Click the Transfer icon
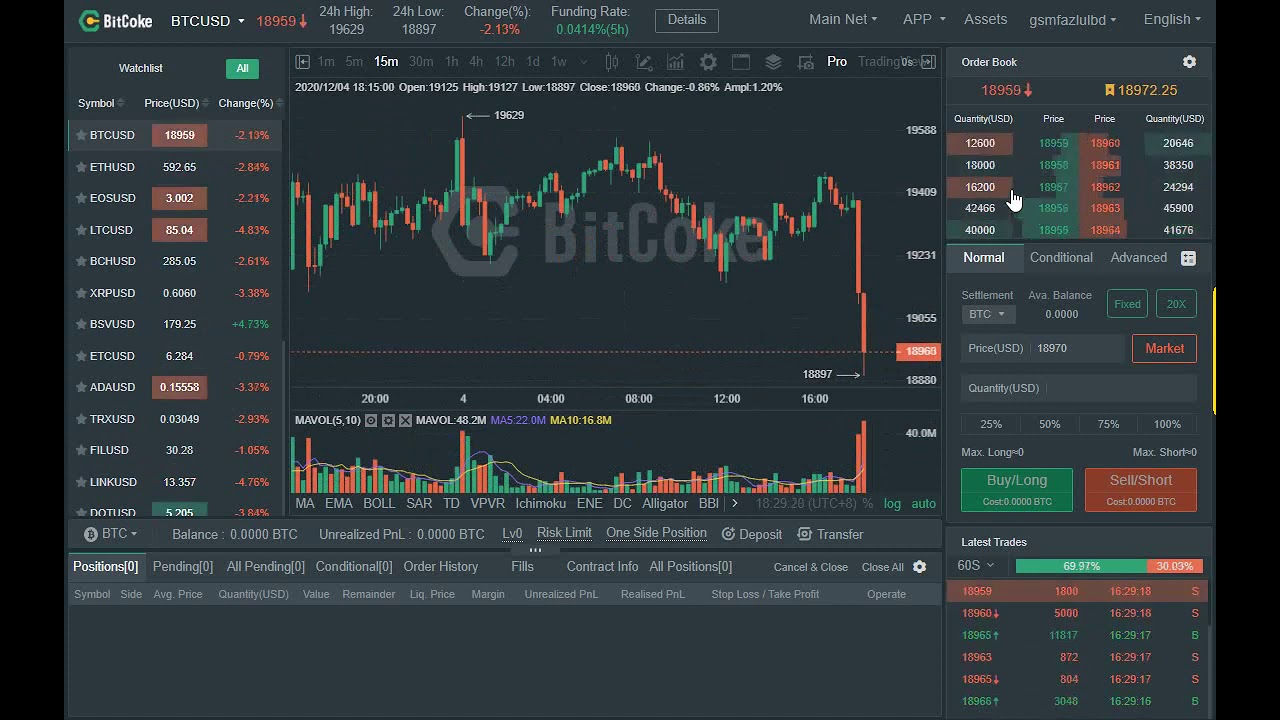 pos(804,534)
